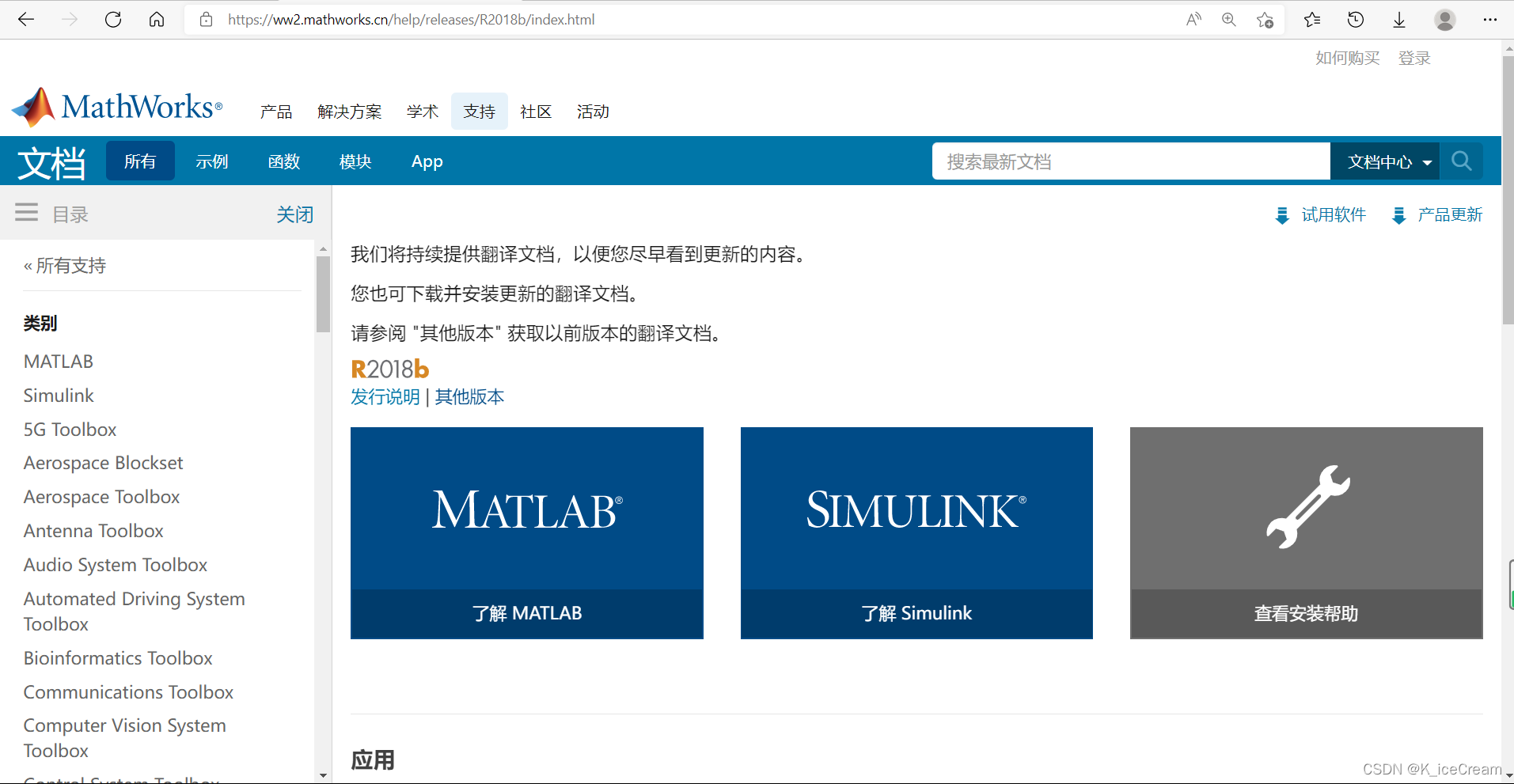Open Computer Vision System Toolbox
This screenshot has height=784, width=1514.
[x=125, y=738]
